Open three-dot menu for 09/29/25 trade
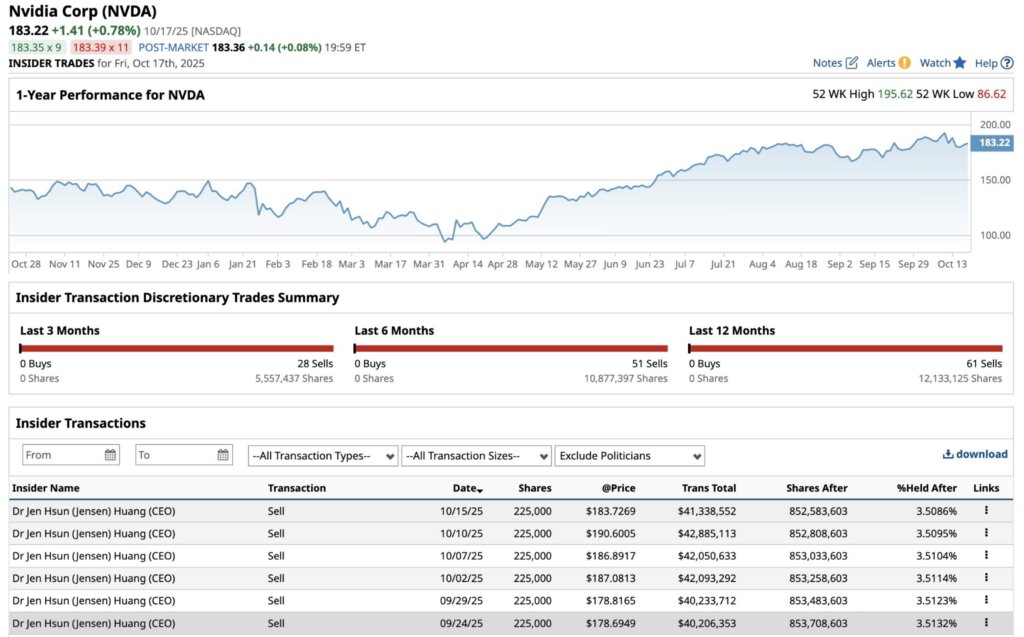The image size is (1024, 637). pyautogui.click(x=986, y=600)
